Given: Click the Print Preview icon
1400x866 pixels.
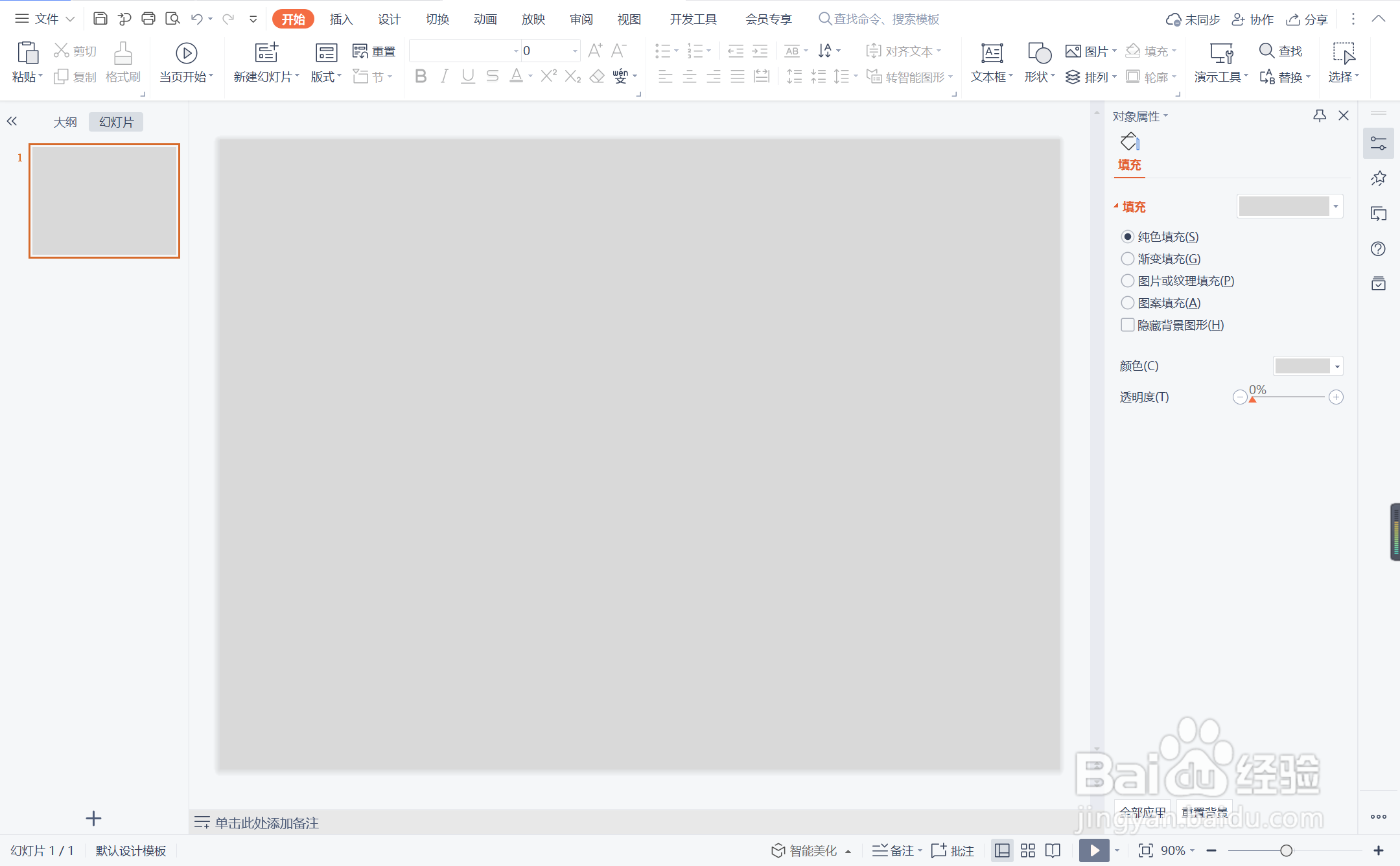Looking at the screenshot, I should 172,19.
